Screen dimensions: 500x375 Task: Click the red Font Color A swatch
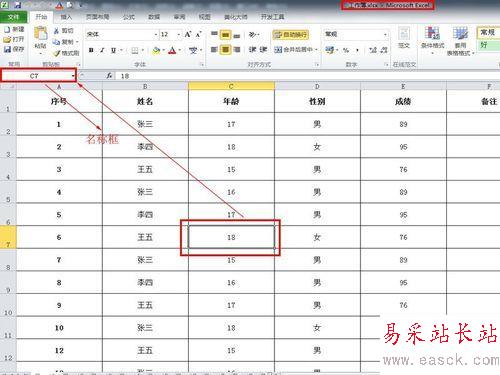coord(172,50)
